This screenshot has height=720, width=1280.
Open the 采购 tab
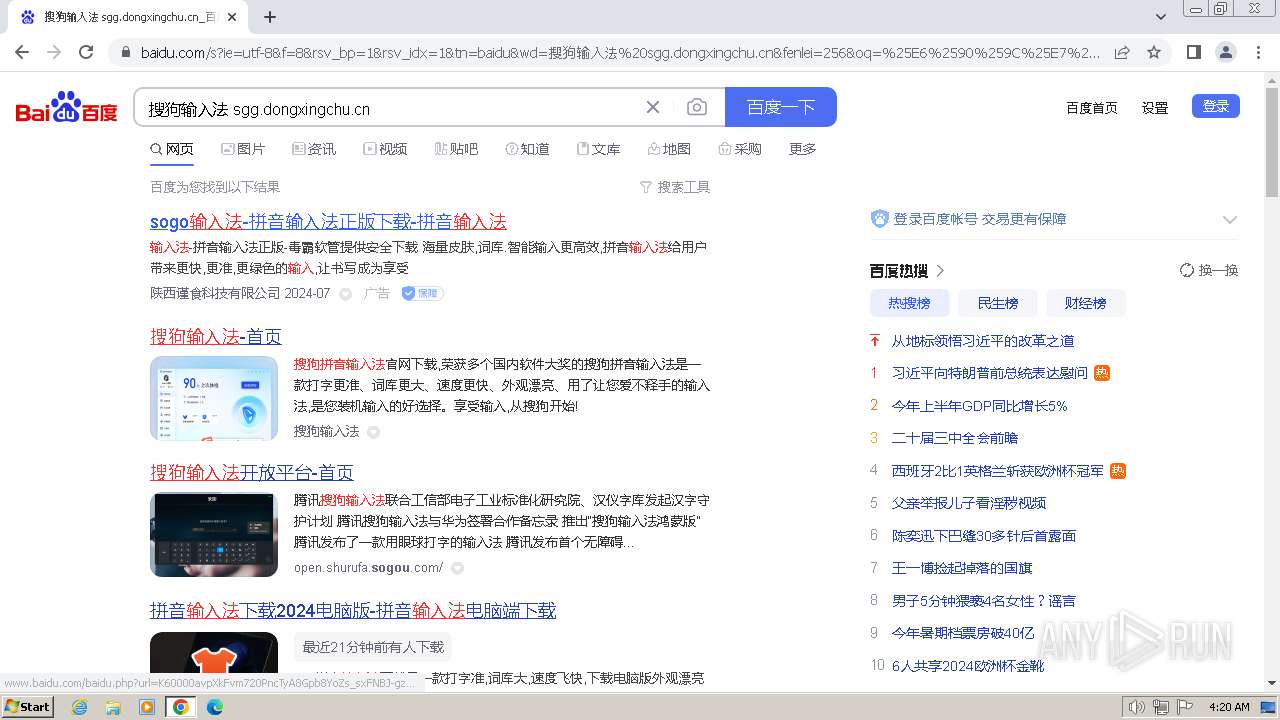pos(740,149)
